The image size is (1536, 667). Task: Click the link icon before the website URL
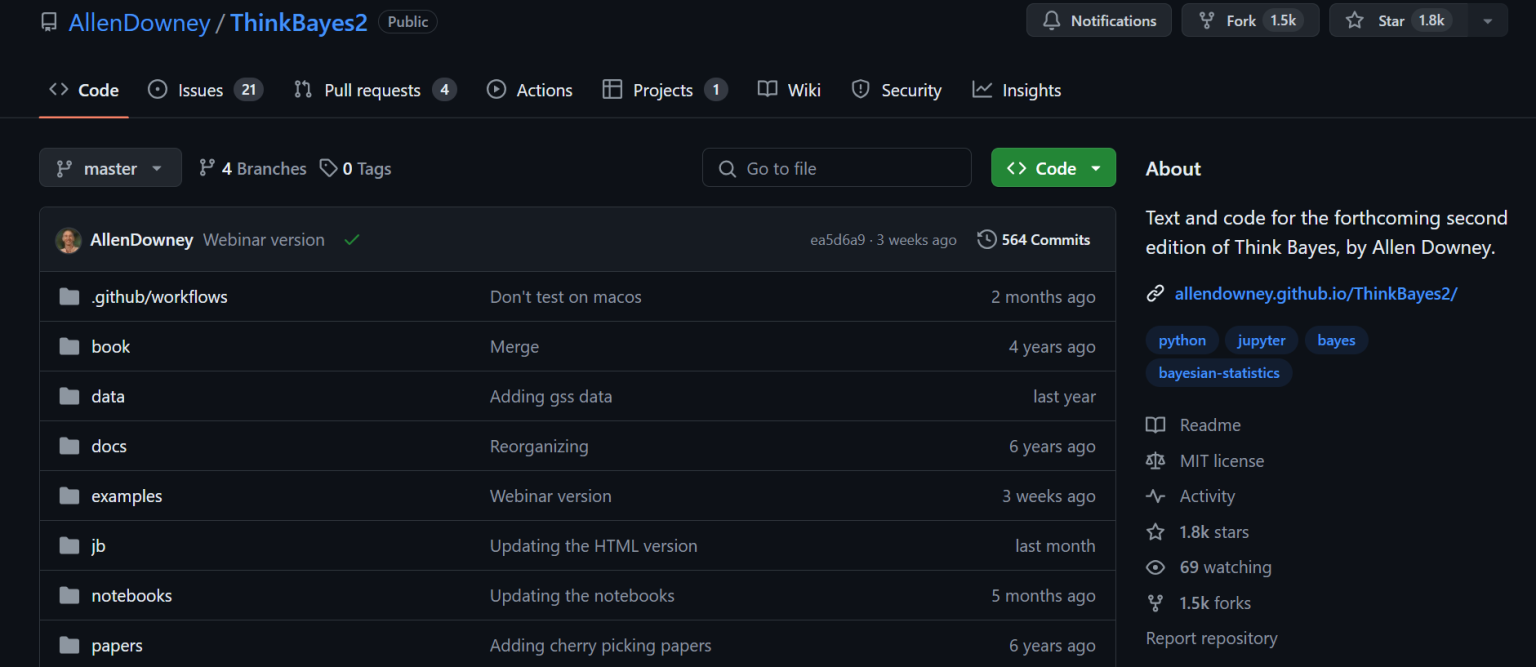(x=1156, y=293)
